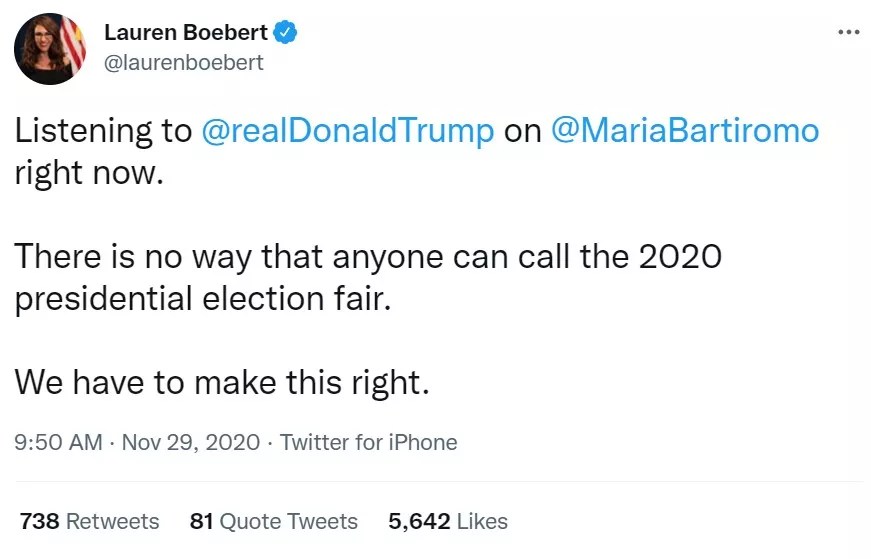View the 5,642 Likes list
The width and height of the screenshot is (871, 559).
click(447, 521)
